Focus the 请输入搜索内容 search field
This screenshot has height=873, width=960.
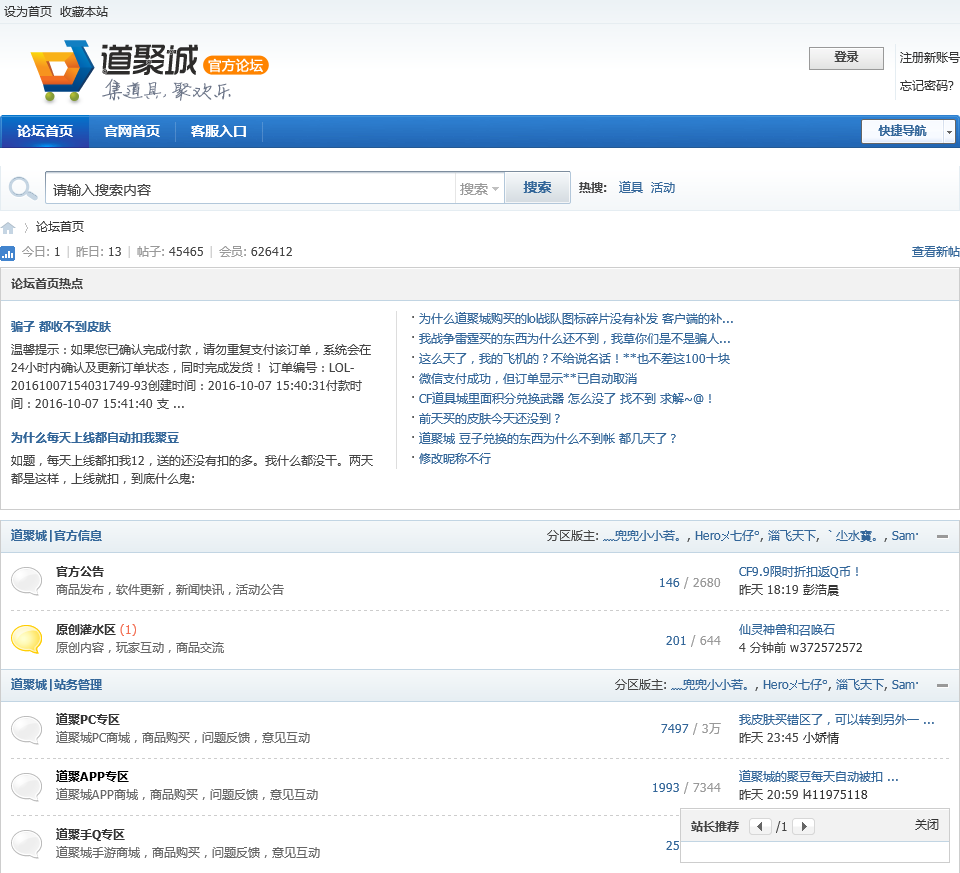coord(250,189)
